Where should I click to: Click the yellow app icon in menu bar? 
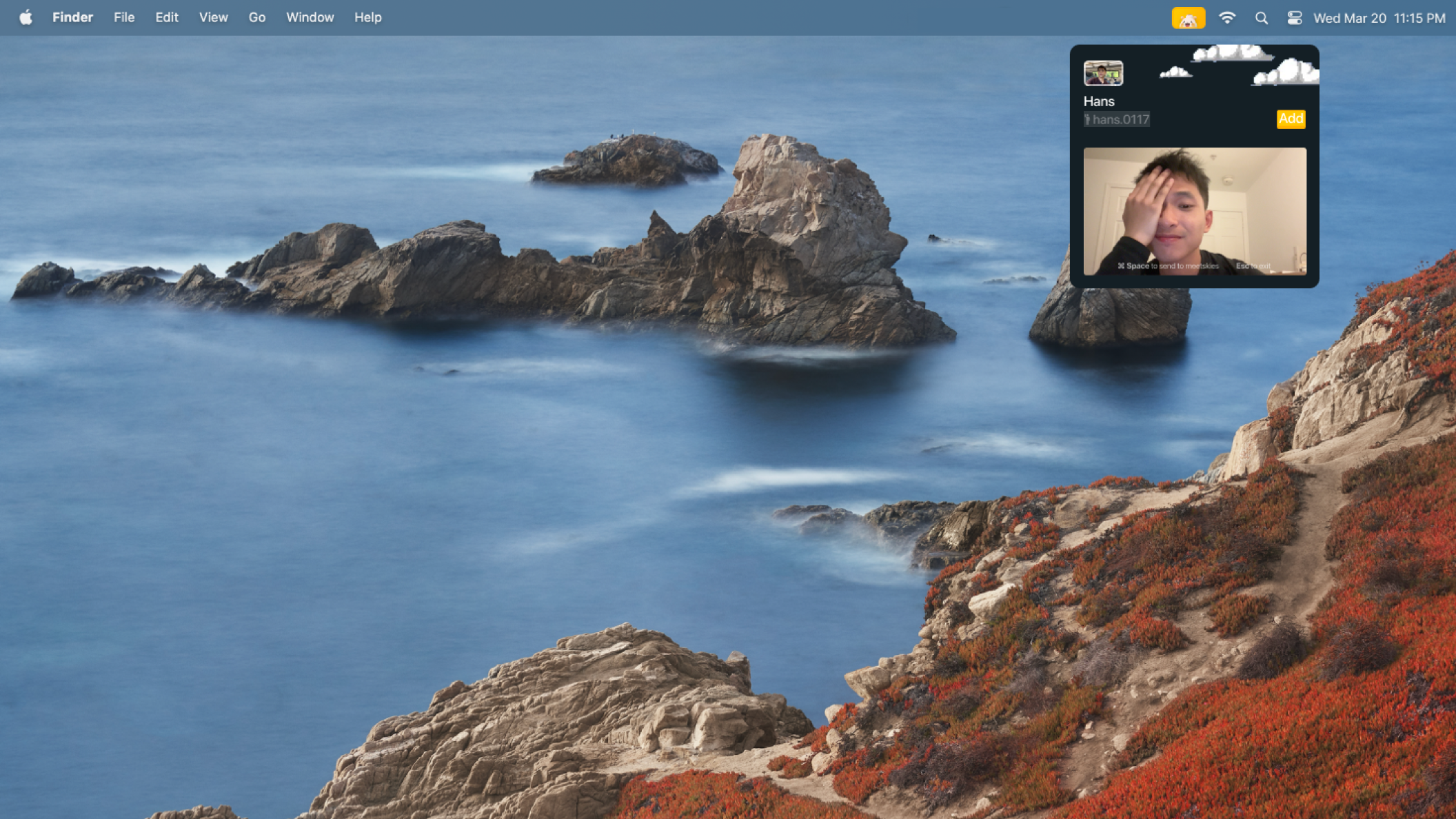click(1188, 18)
